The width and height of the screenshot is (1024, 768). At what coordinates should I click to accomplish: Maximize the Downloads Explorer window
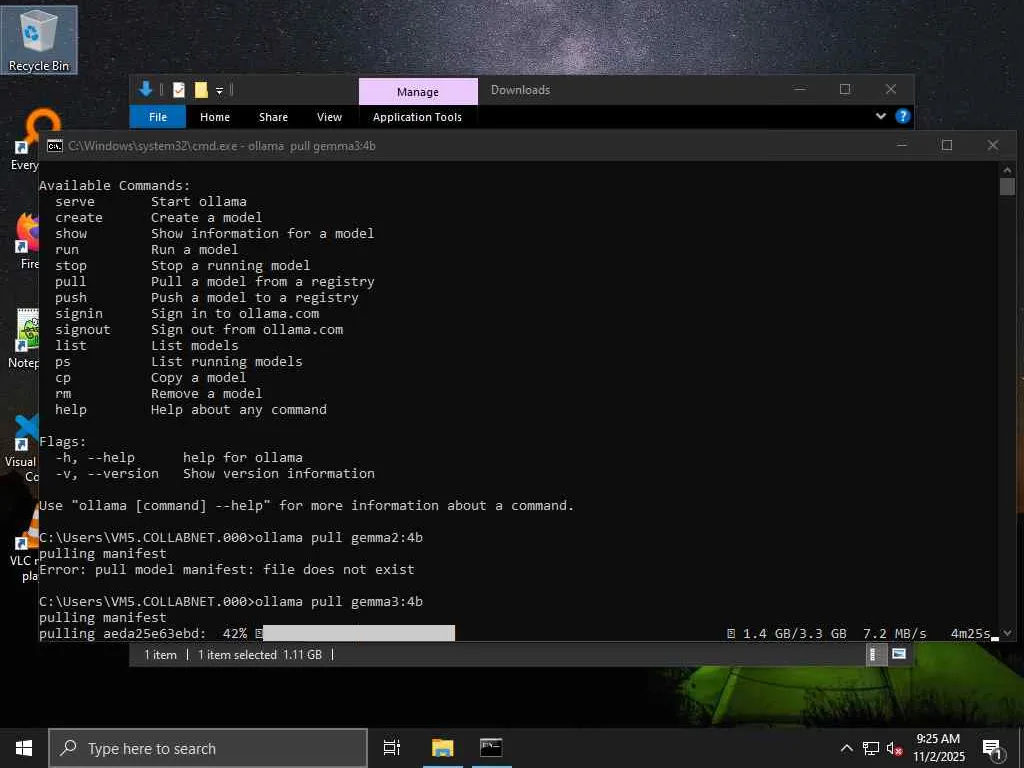click(x=845, y=89)
